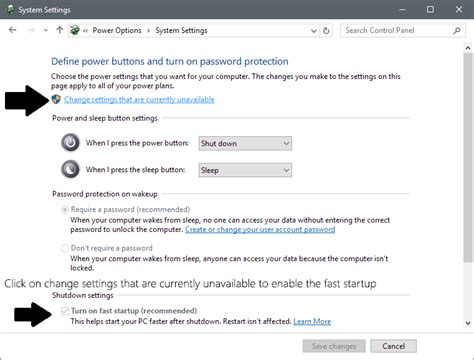Image resolution: width=474 pixels, height=360 pixels.
Task: Click the power button icon
Action: (70, 143)
